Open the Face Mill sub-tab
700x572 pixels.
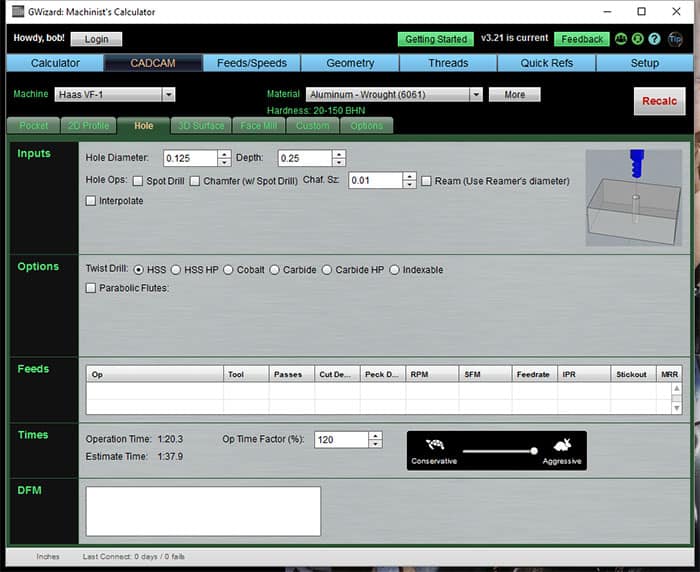click(x=259, y=125)
